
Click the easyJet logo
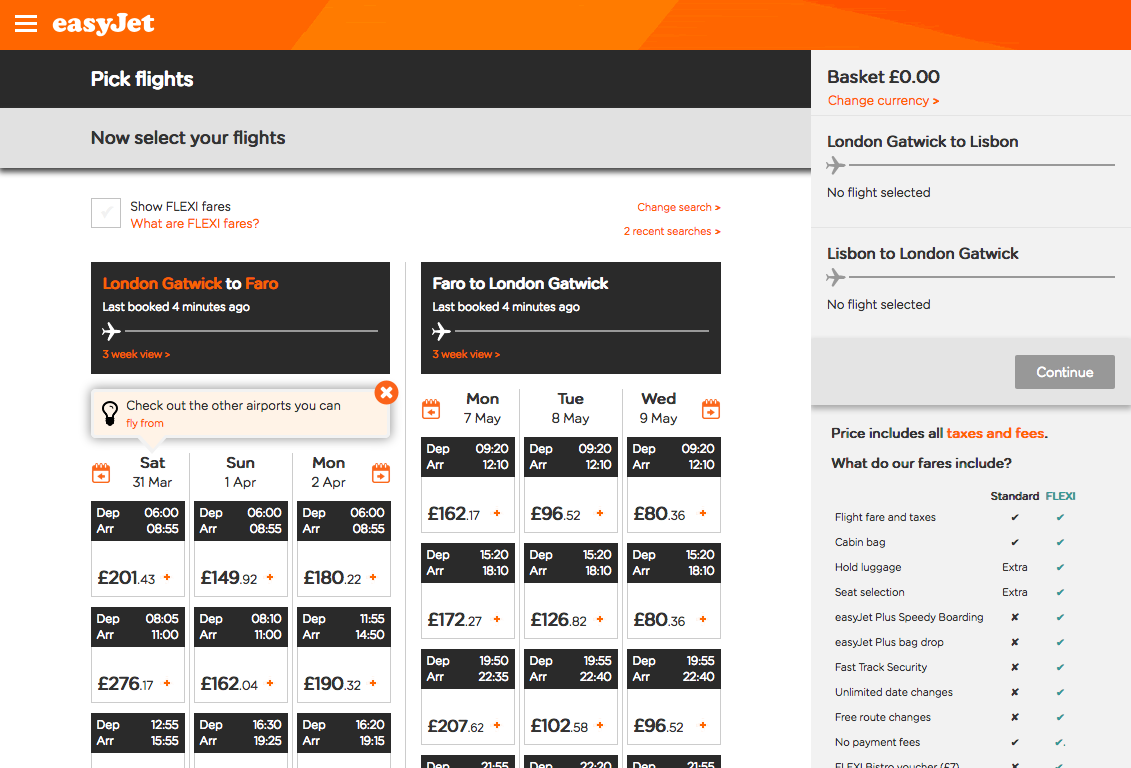coord(103,24)
